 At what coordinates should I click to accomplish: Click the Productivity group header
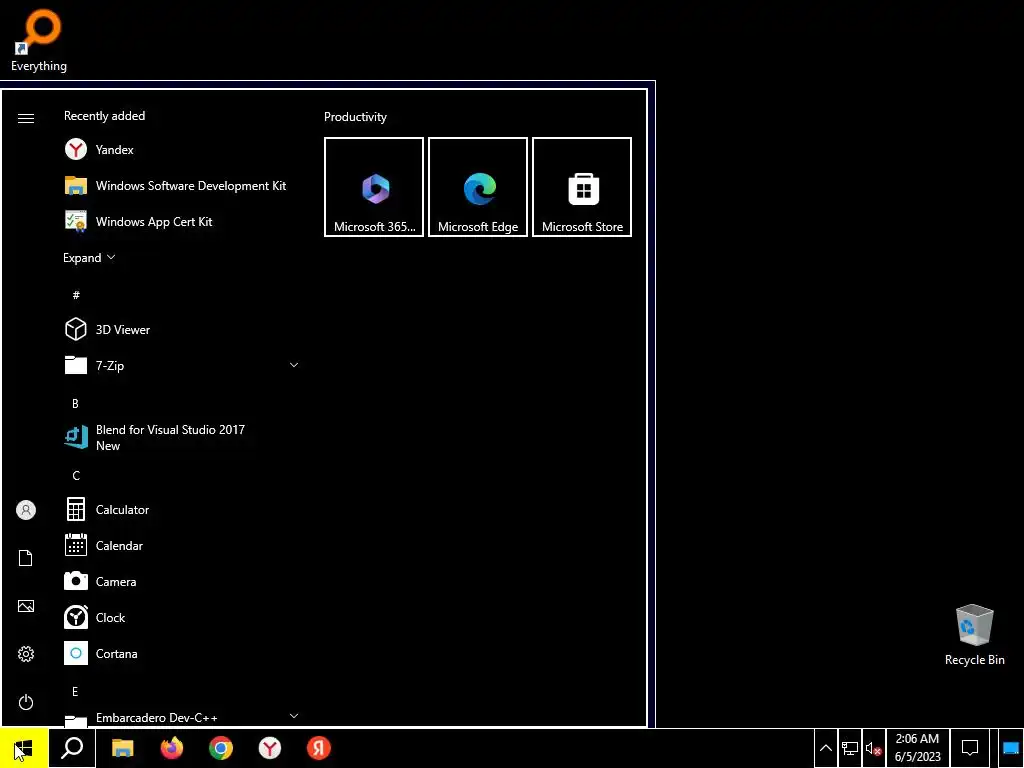pyautogui.click(x=355, y=117)
